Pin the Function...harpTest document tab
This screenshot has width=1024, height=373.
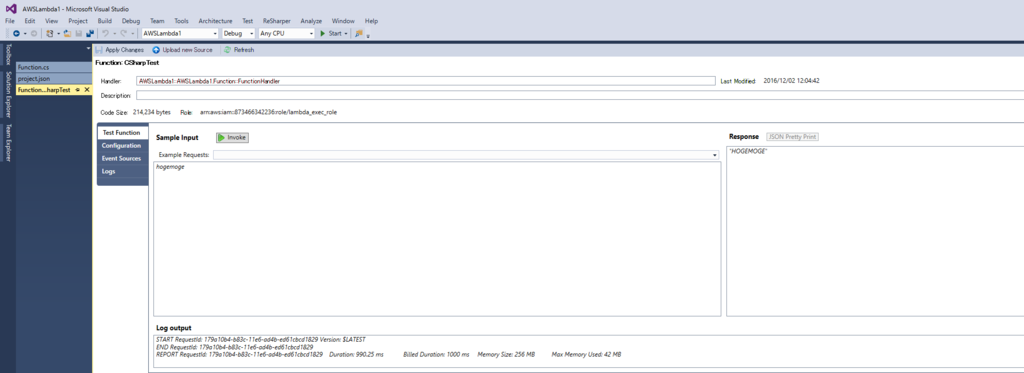78,89
